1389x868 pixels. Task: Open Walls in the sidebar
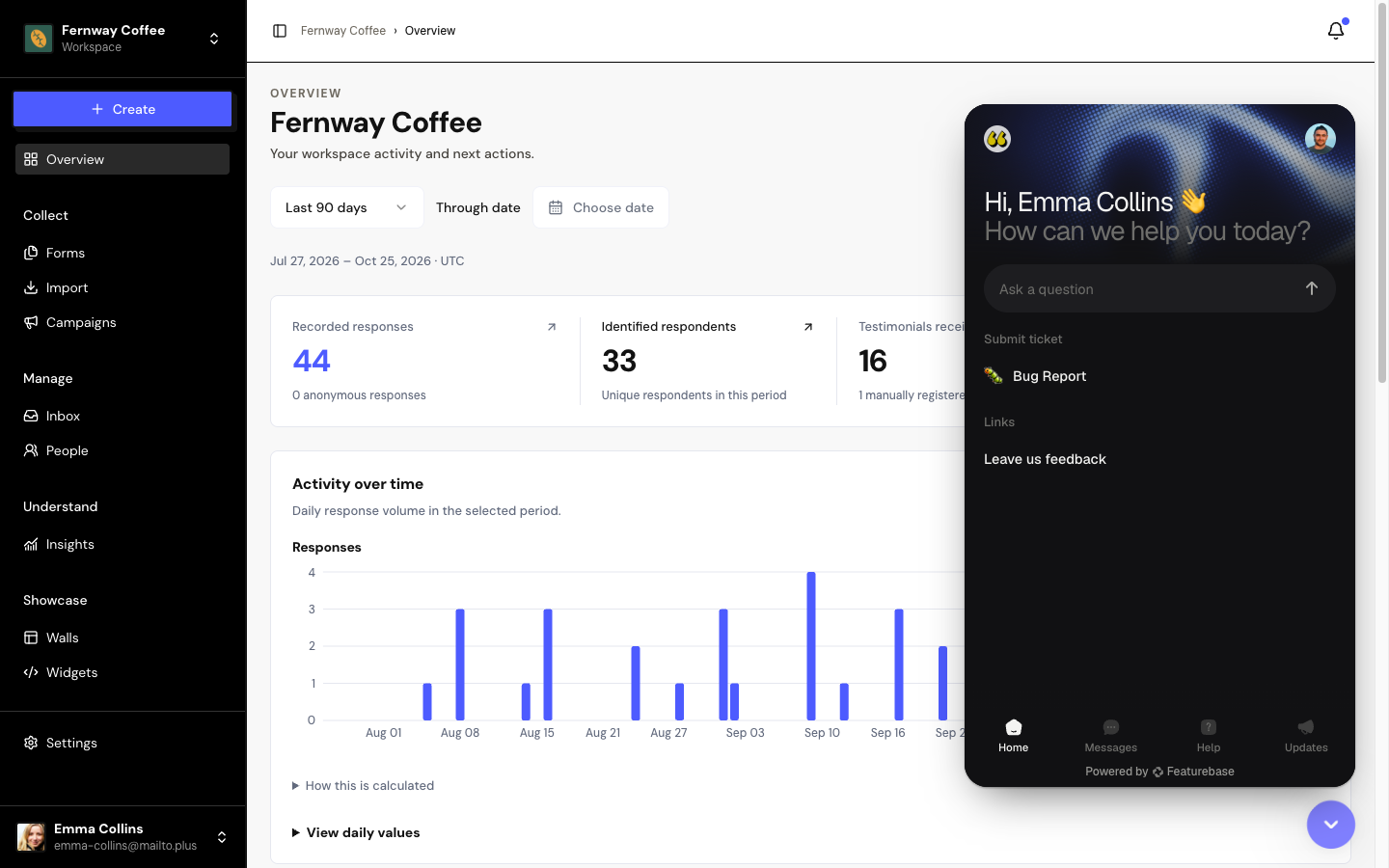[123, 637]
